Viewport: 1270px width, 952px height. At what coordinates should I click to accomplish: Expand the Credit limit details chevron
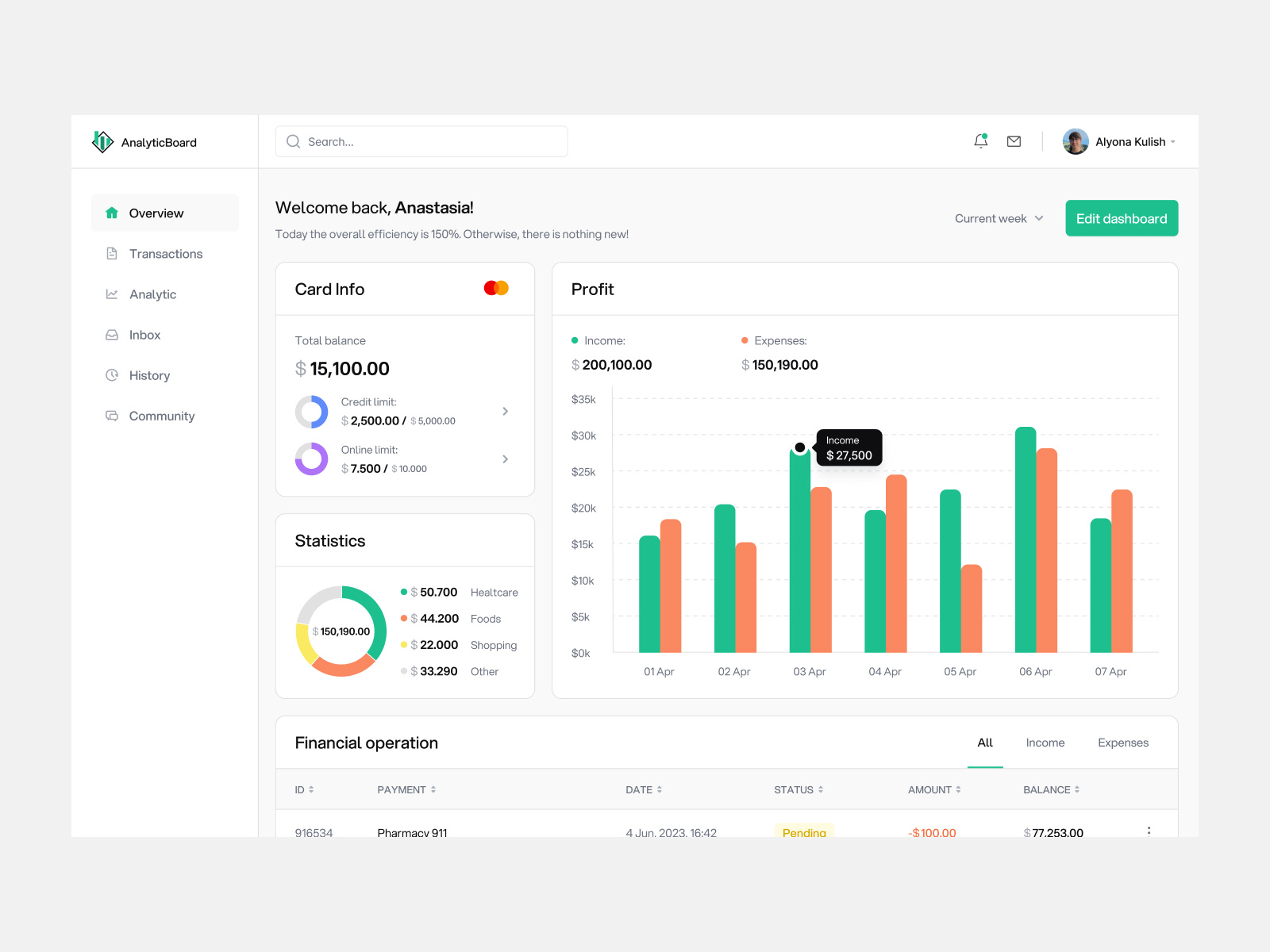point(505,411)
